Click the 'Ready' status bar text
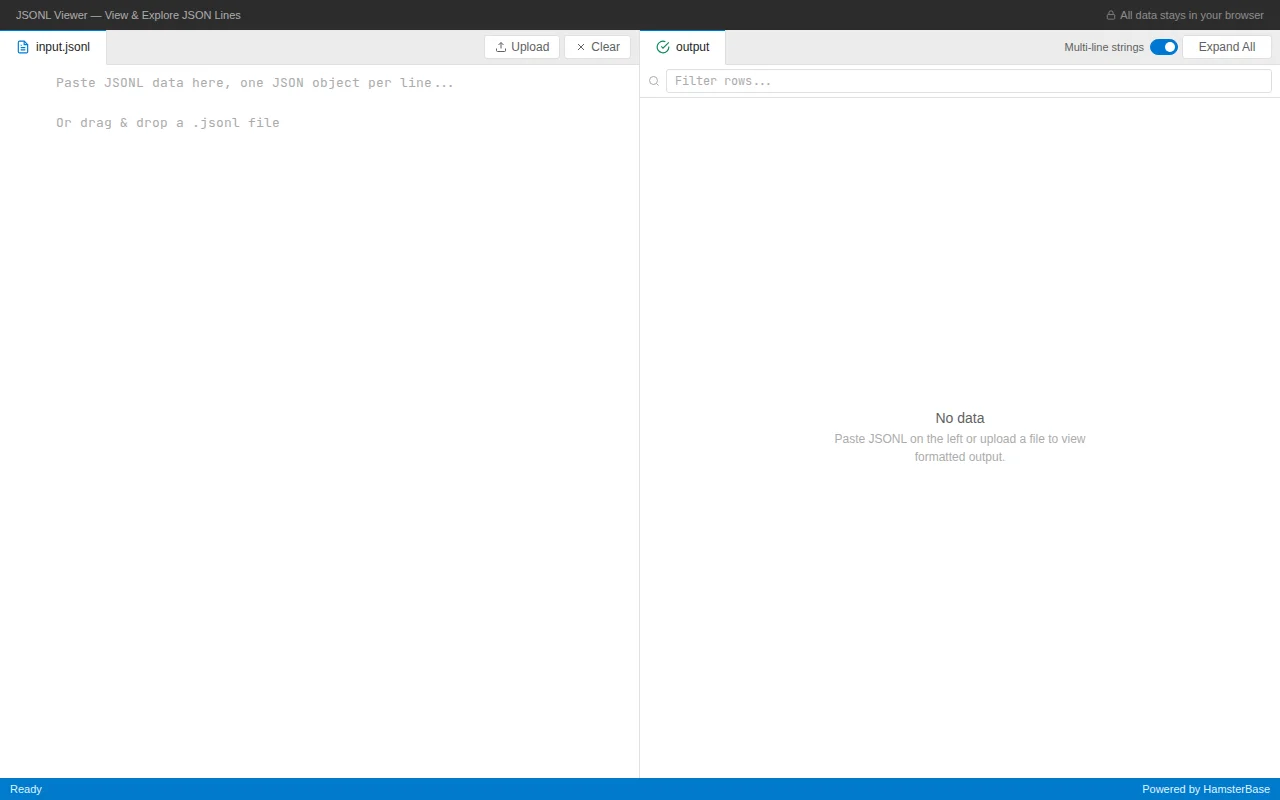1280x800 pixels. click(26, 789)
